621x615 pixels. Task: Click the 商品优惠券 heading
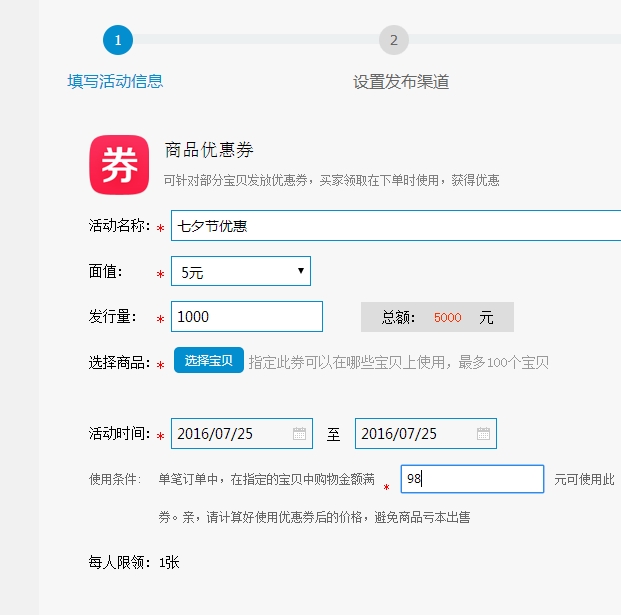(x=209, y=150)
